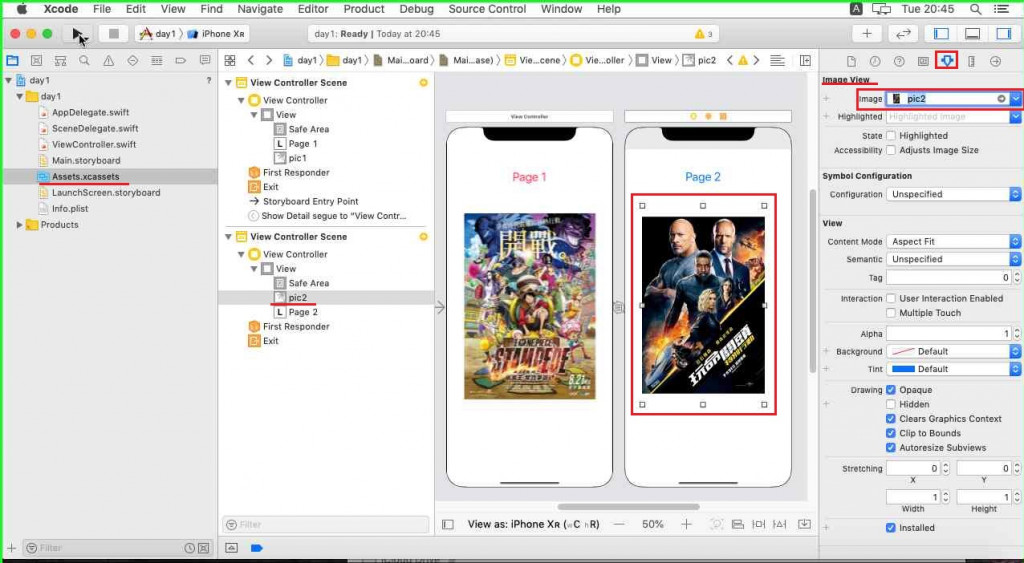Toggle the code review arrows button
The image size is (1024, 563).
(x=903, y=34)
